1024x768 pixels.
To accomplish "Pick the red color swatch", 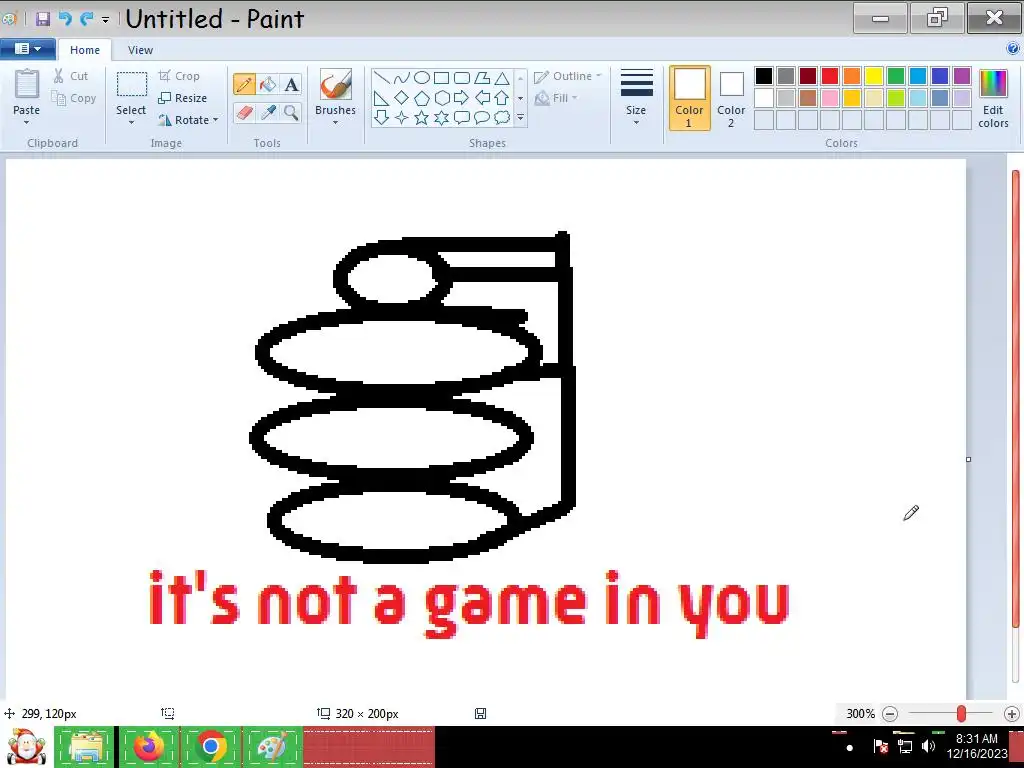I will click(x=830, y=76).
